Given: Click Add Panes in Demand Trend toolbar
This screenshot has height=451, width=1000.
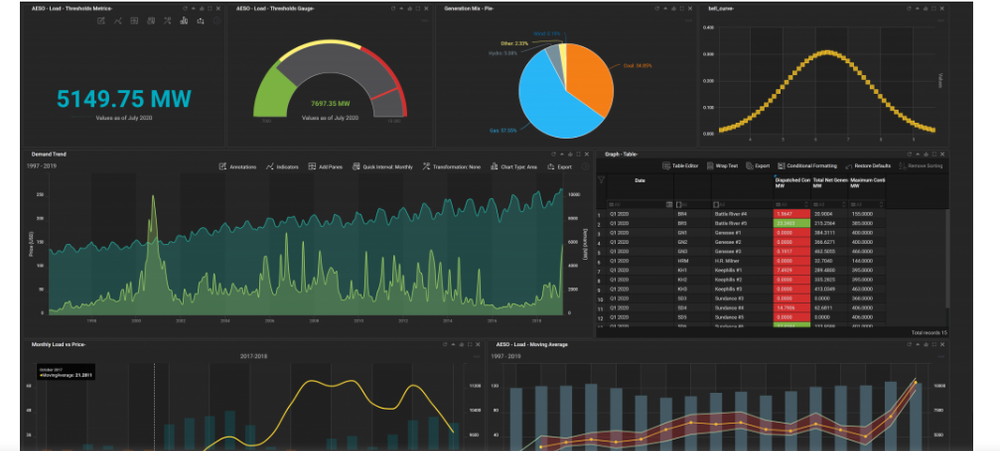Looking at the screenshot, I should [325, 166].
